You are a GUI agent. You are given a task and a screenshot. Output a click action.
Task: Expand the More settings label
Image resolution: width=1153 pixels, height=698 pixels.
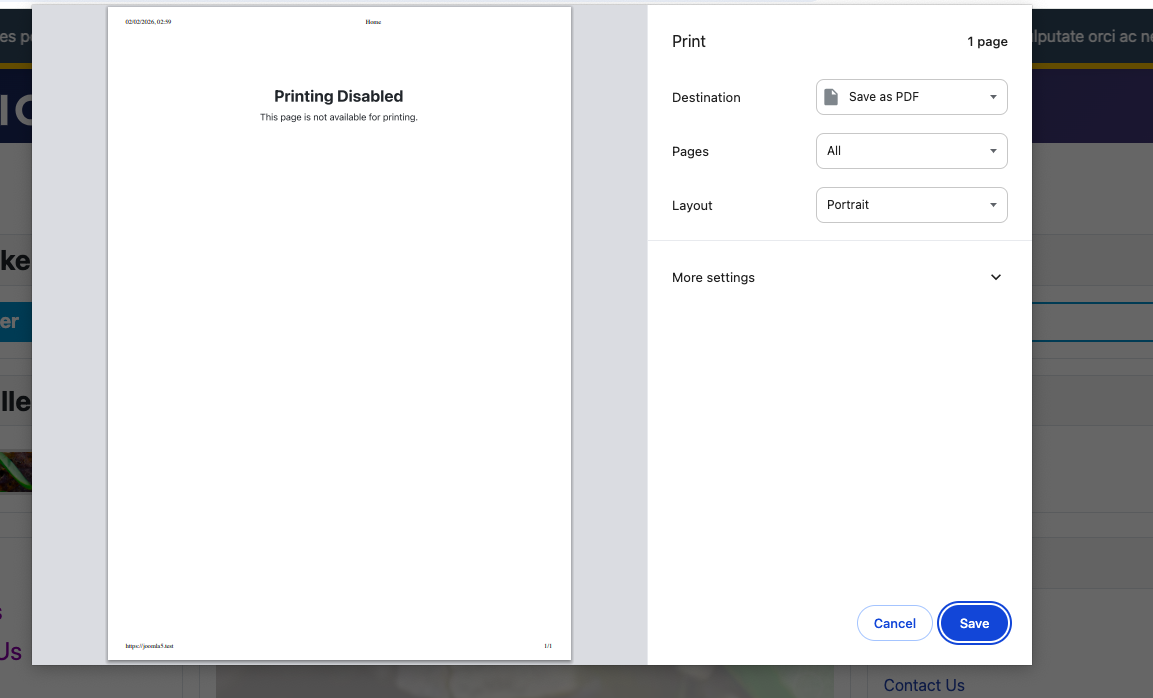[713, 277]
